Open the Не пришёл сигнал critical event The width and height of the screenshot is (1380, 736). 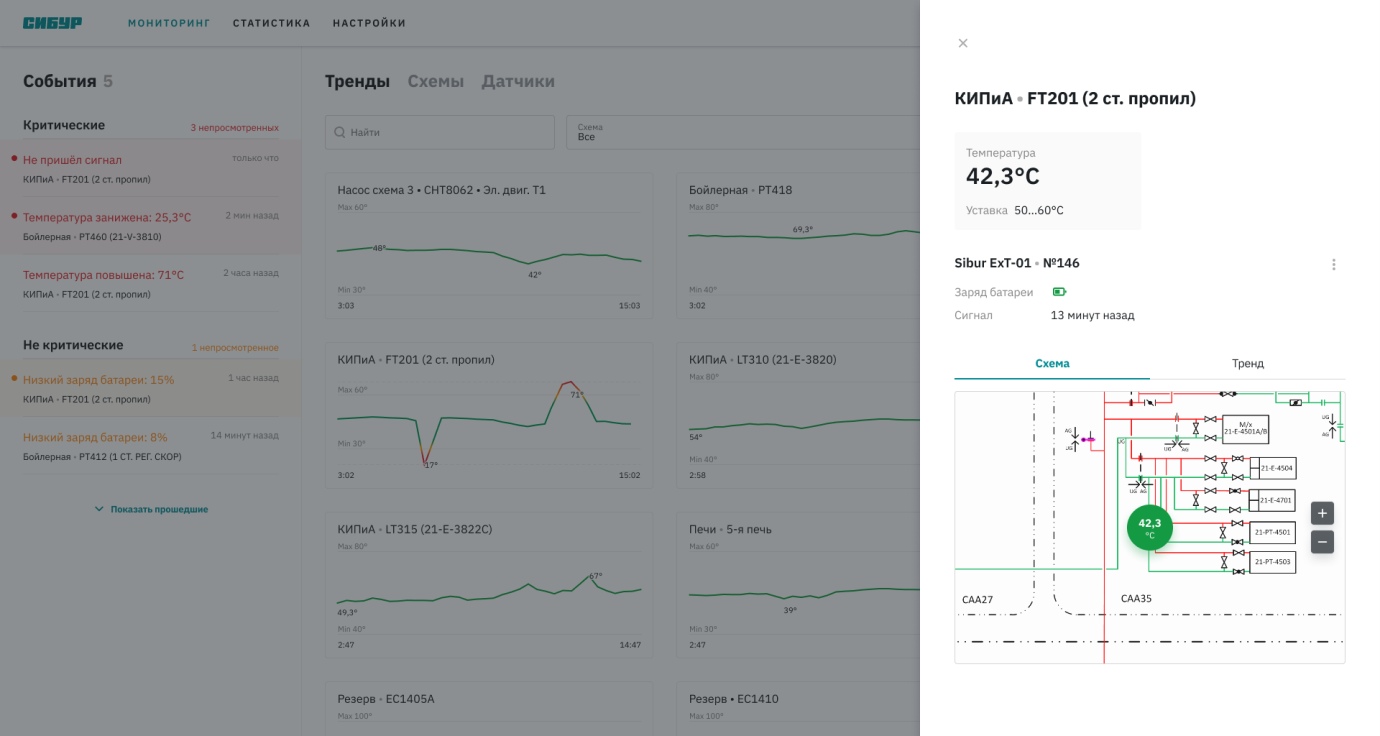tap(151, 168)
